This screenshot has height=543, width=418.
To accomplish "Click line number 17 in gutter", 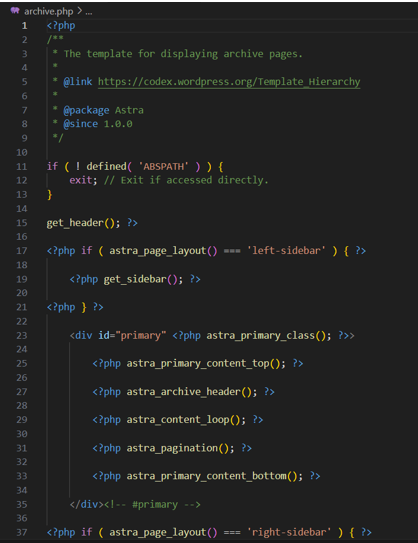I will (x=21, y=251).
